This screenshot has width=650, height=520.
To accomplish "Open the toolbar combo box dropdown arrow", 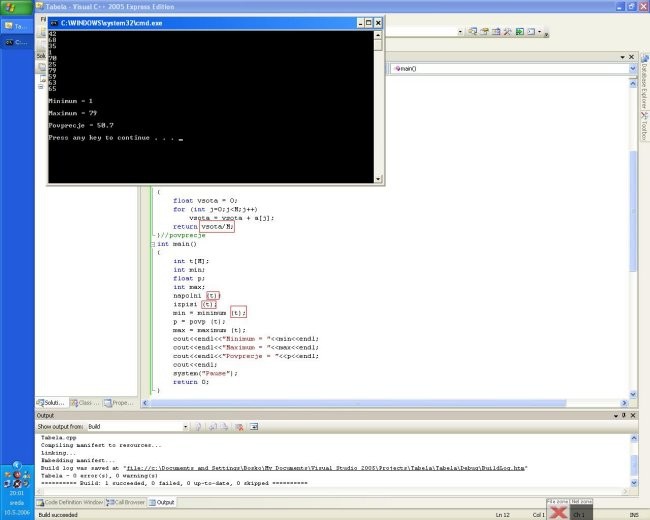I will 460,32.
